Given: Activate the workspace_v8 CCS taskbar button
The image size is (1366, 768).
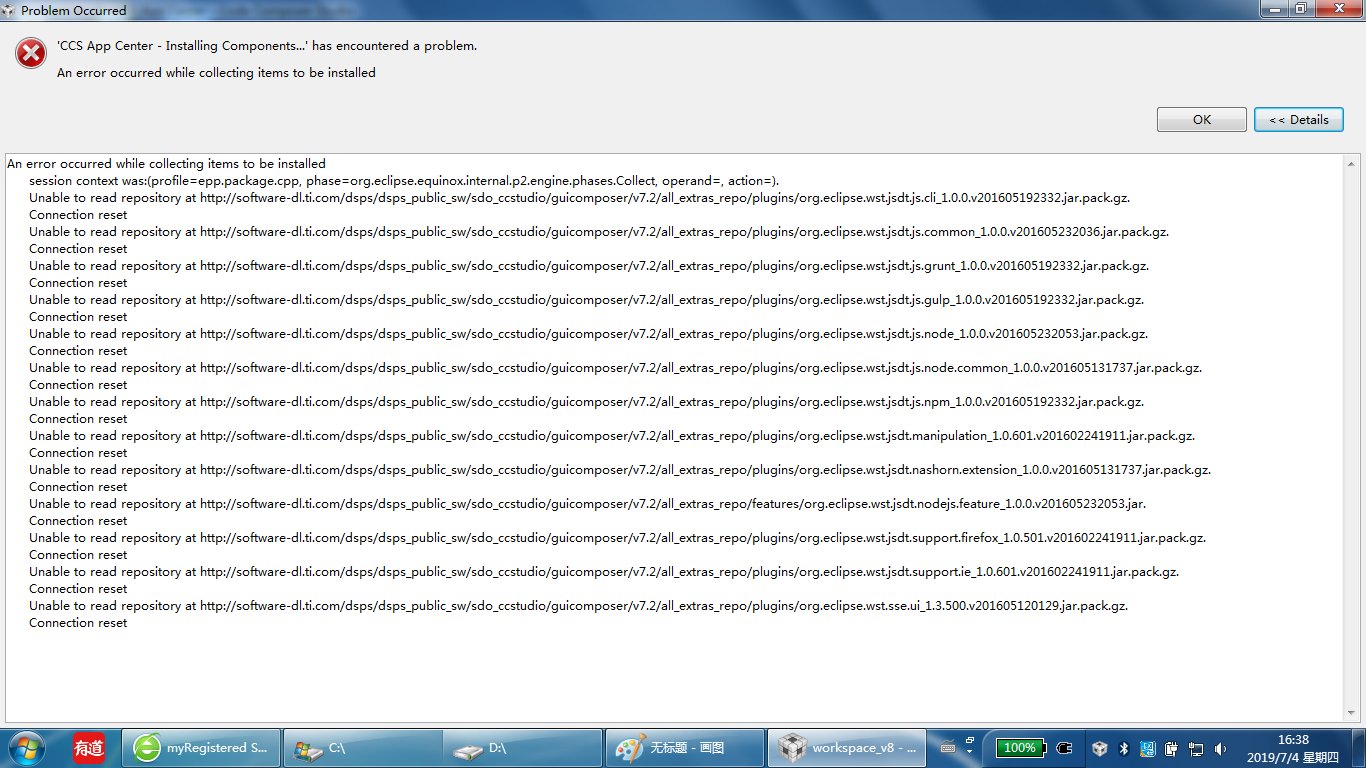Looking at the screenshot, I should point(847,748).
